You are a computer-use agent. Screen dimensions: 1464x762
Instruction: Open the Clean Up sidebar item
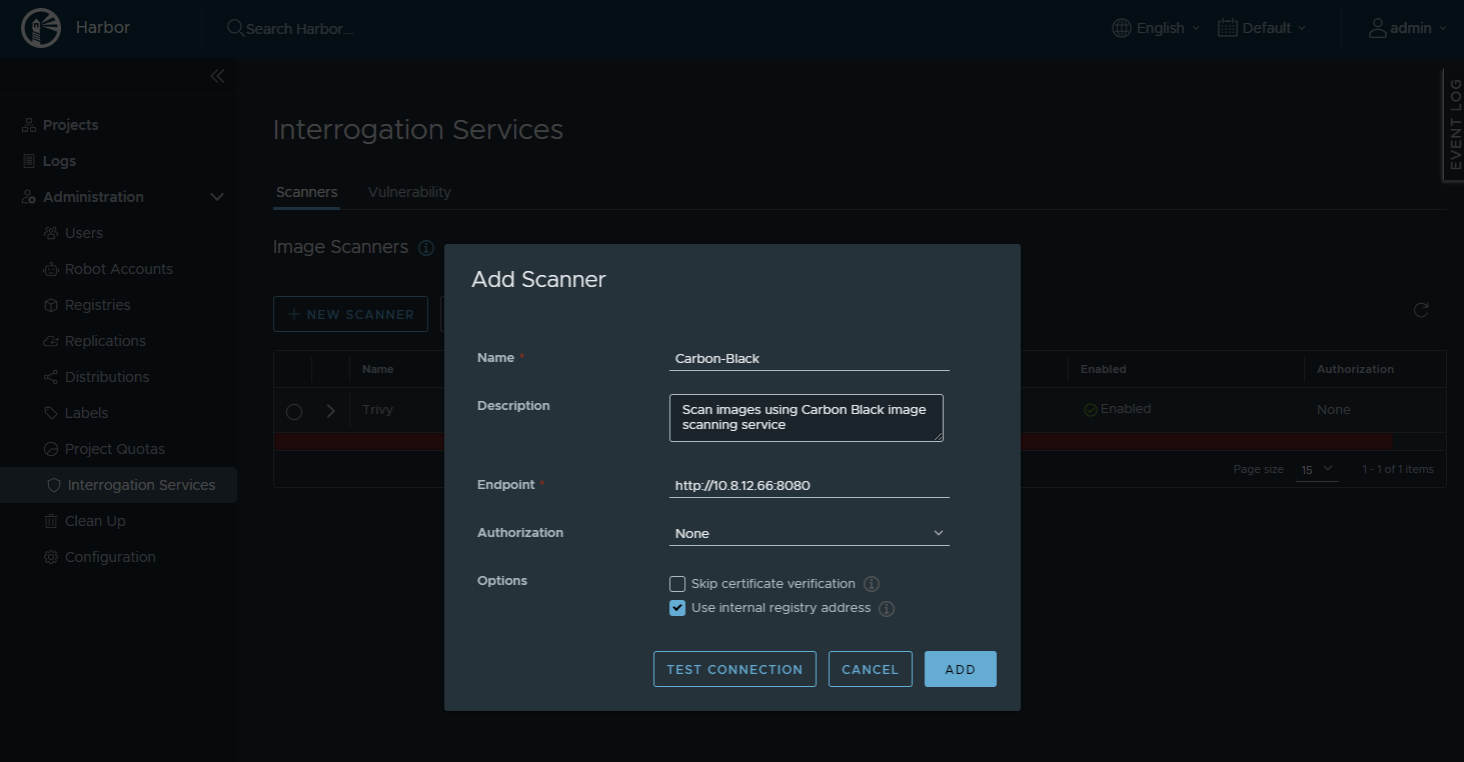point(95,521)
